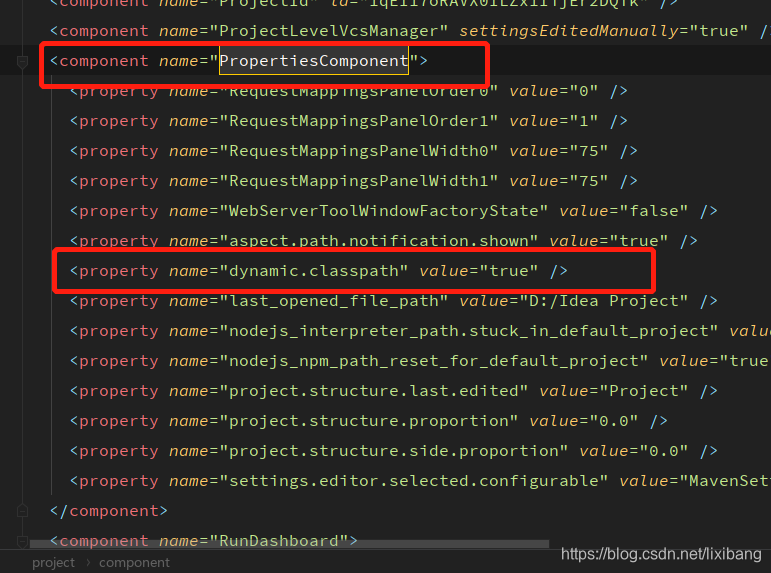Image resolution: width=771 pixels, height=573 pixels.
Task: Click the last_opened_file_path property name
Action: pyautogui.click(x=333, y=301)
